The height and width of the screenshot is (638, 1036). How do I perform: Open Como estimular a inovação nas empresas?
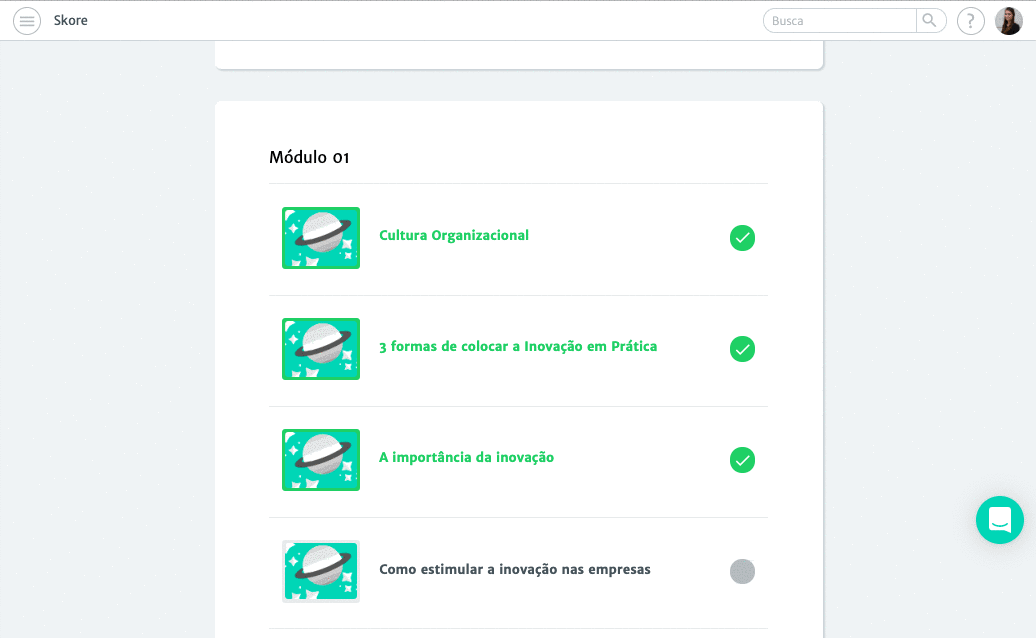pyautogui.click(x=515, y=569)
